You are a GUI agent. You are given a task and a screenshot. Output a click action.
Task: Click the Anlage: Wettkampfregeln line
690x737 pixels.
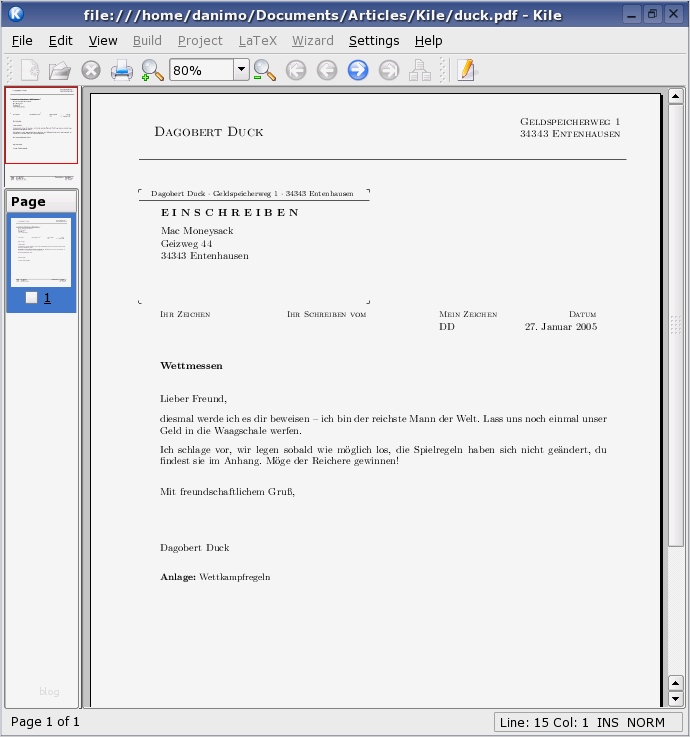pos(215,577)
